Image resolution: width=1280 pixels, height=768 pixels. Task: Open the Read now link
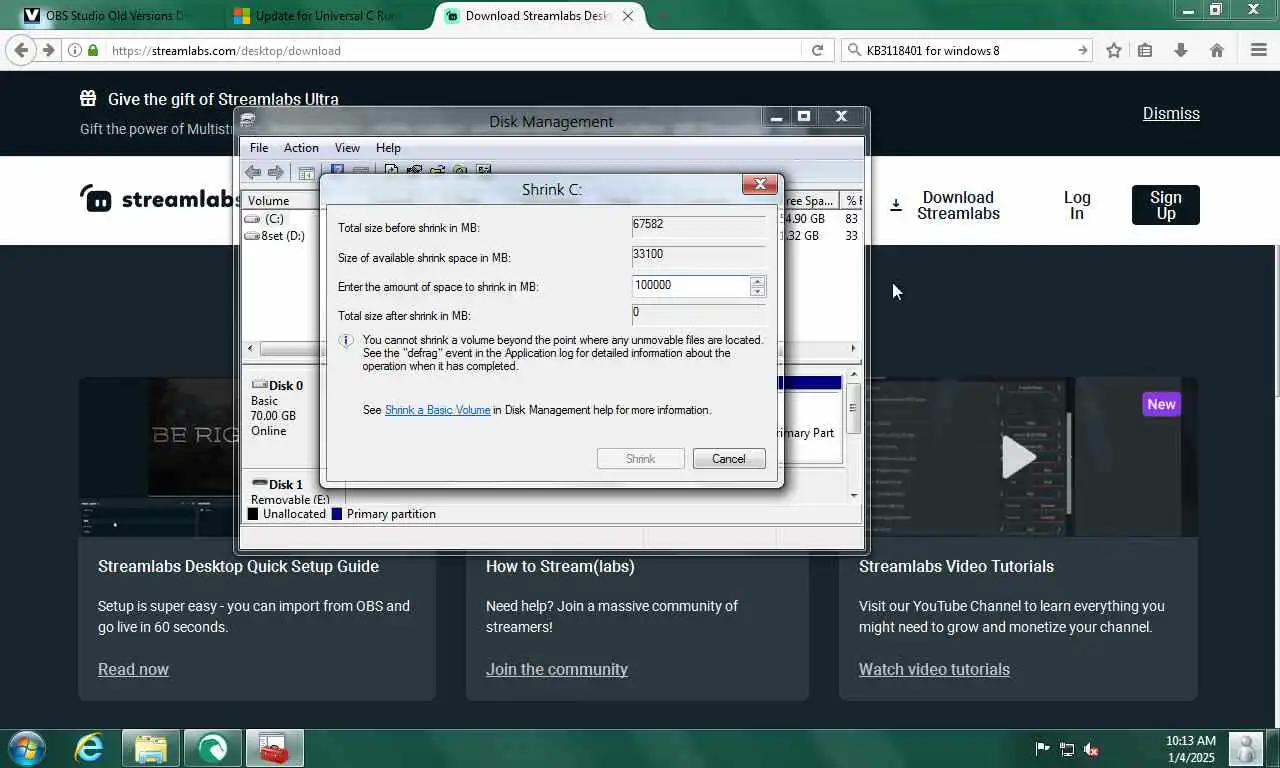(133, 669)
